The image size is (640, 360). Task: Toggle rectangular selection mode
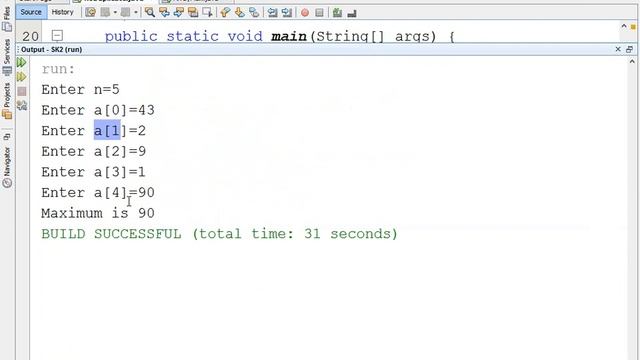[x=207, y=13]
